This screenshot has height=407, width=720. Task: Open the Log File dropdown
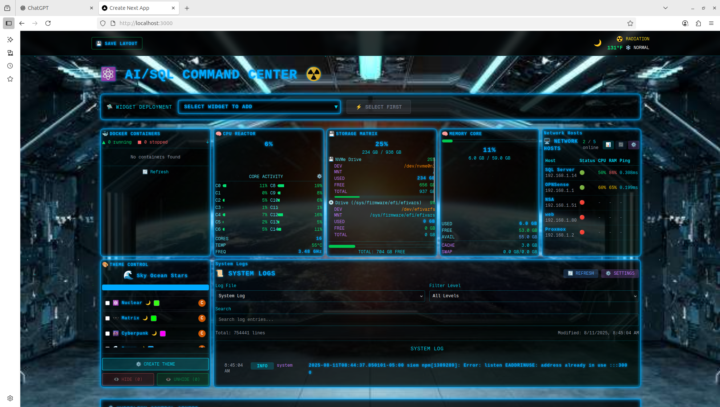pos(320,296)
